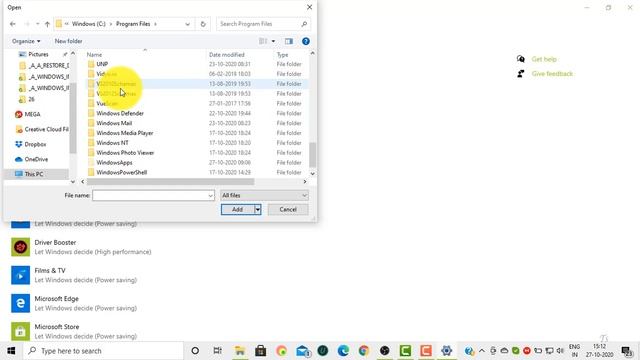Sort by Date modified column
The width and height of the screenshot is (640, 360).
(227, 55)
